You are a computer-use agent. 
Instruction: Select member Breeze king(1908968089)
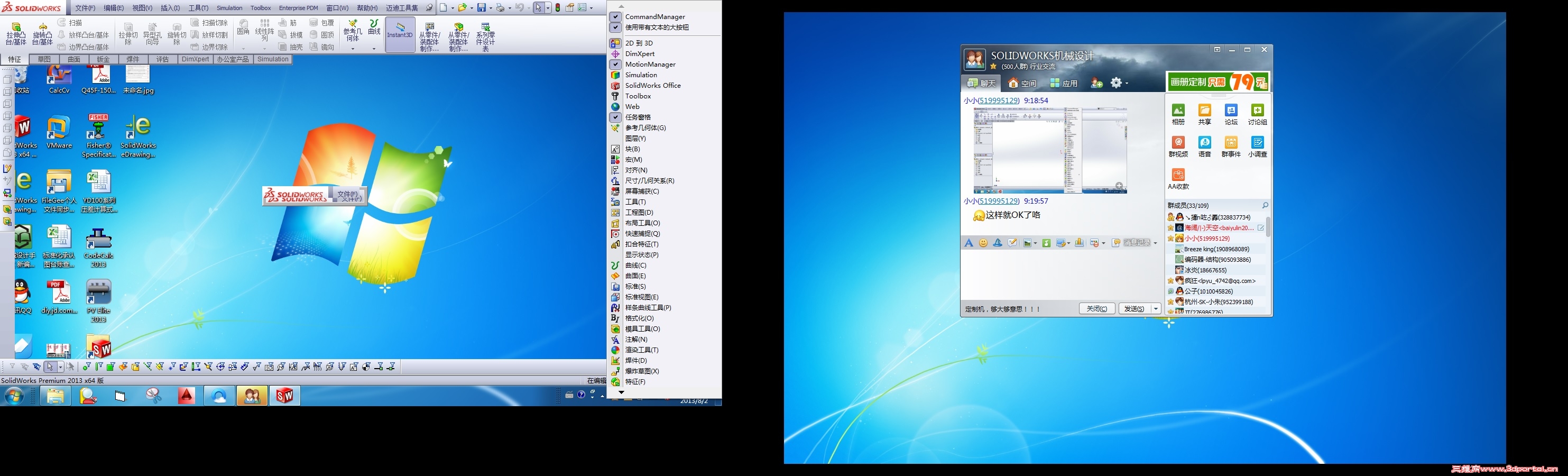point(1216,249)
